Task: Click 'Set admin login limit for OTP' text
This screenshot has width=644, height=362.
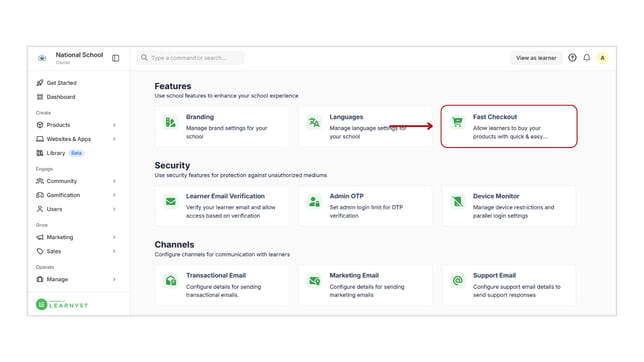Action: click(x=366, y=207)
